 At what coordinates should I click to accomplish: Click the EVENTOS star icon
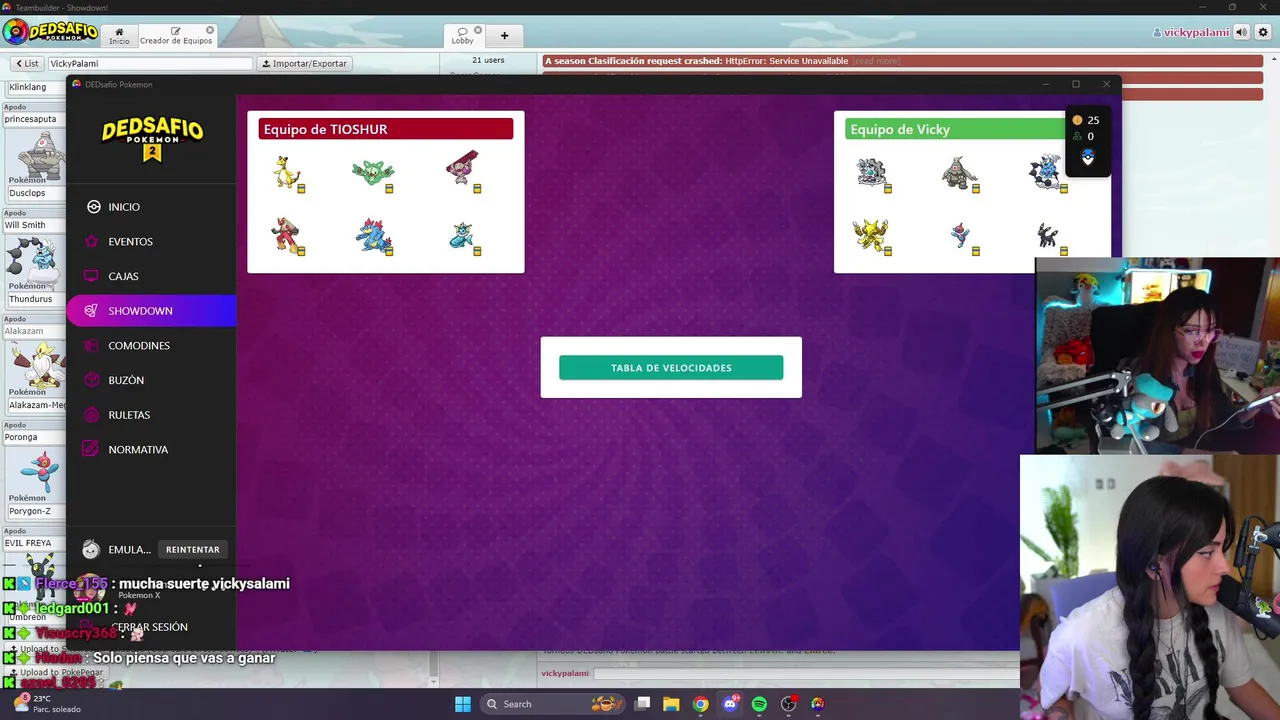pos(91,242)
